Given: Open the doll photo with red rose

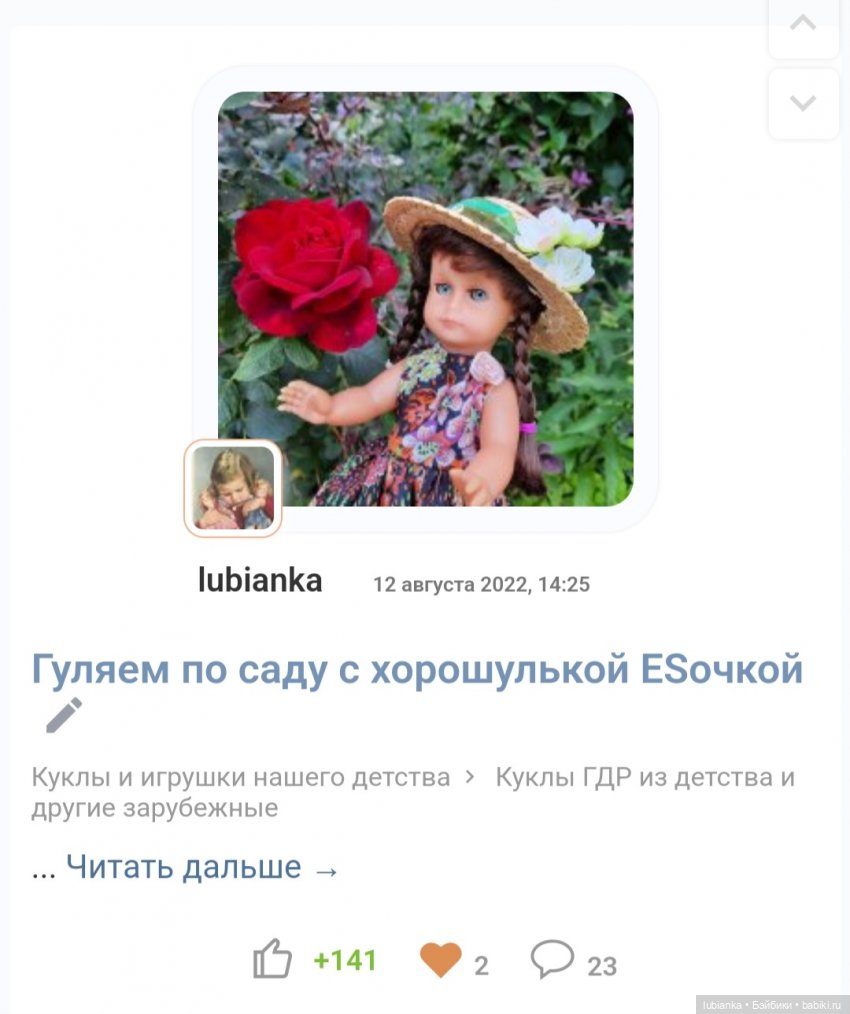Looking at the screenshot, I should click(x=426, y=299).
